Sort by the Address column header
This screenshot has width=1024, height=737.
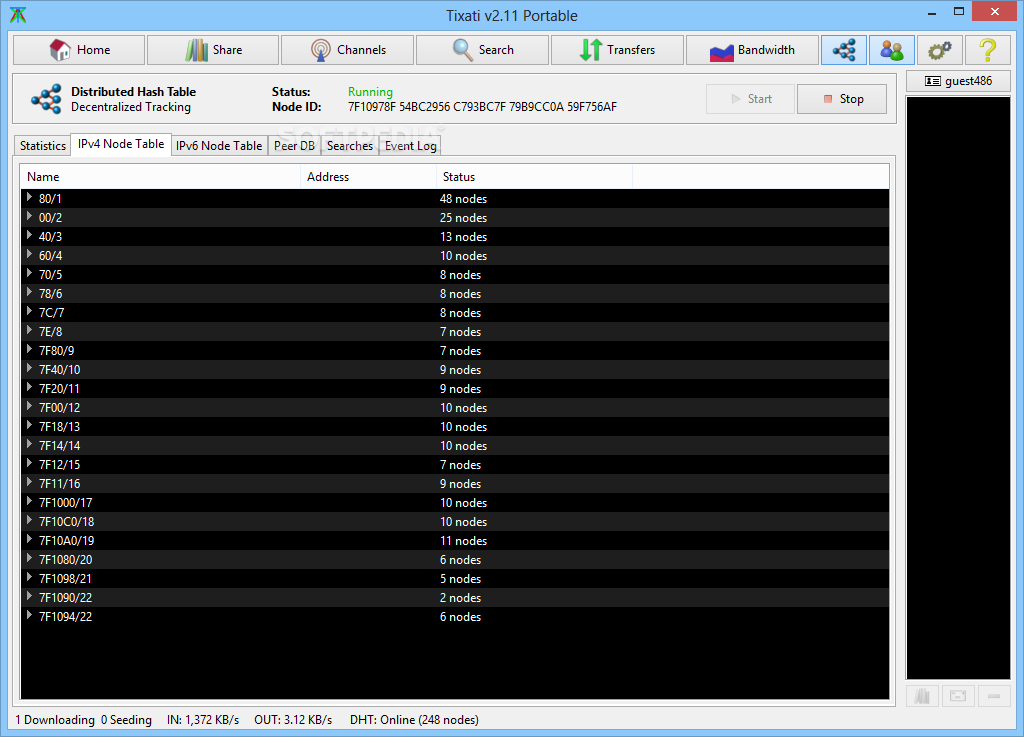pyautogui.click(x=368, y=177)
